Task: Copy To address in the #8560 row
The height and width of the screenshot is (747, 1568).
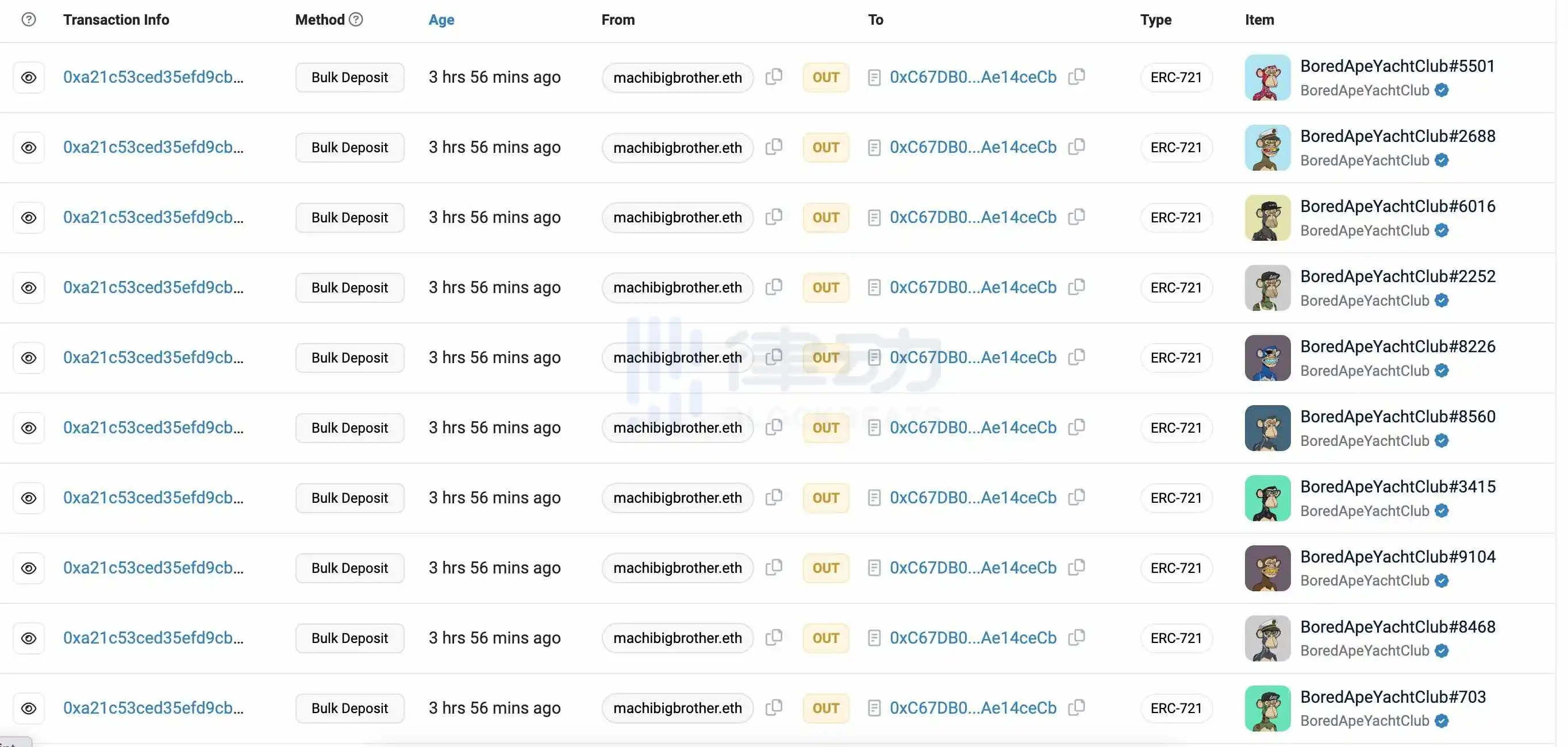Action: 1077,427
